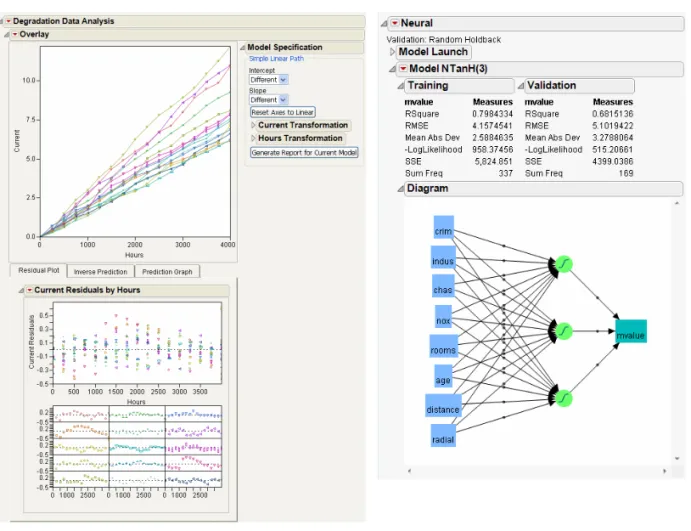This screenshot has width=691, height=531.
Task: Click the middle green TanH hidden node
Action: click(564, 331)
